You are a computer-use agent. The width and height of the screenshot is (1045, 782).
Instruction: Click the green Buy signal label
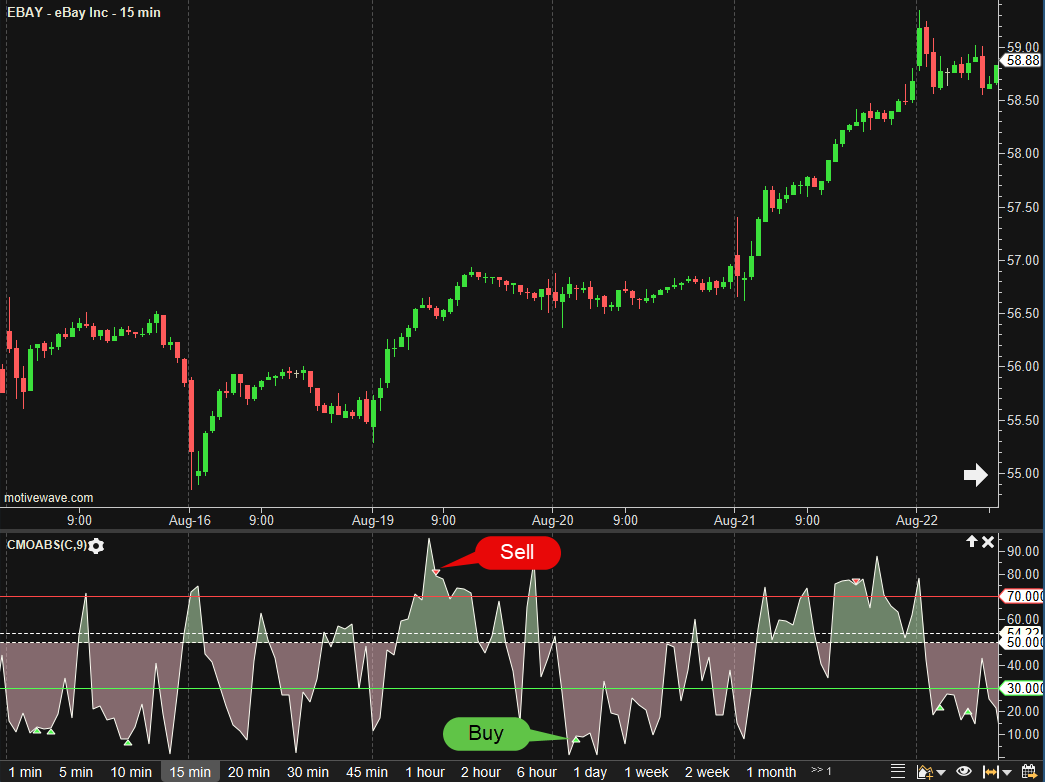pyautogui.click(x=486, y=734)
